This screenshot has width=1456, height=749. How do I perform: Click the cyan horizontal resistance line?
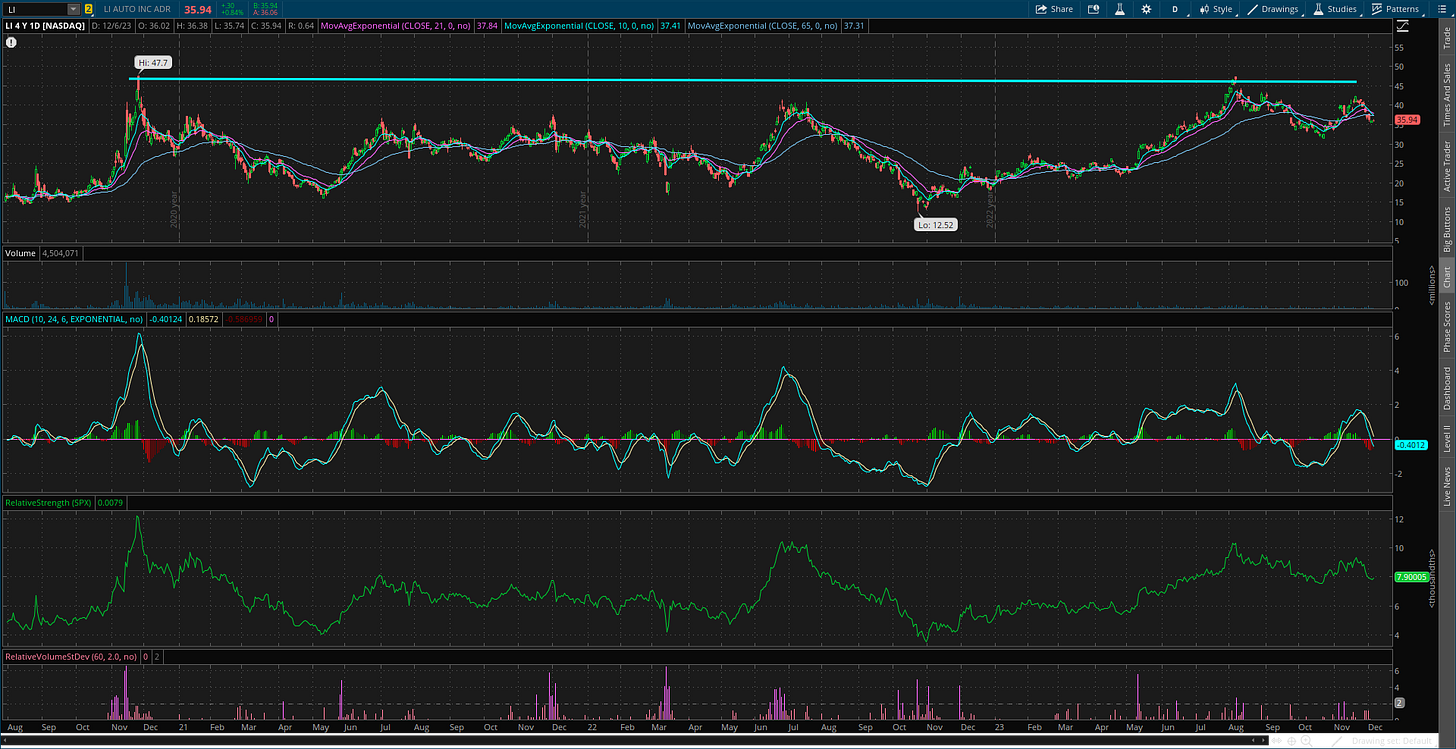(742, 80)
